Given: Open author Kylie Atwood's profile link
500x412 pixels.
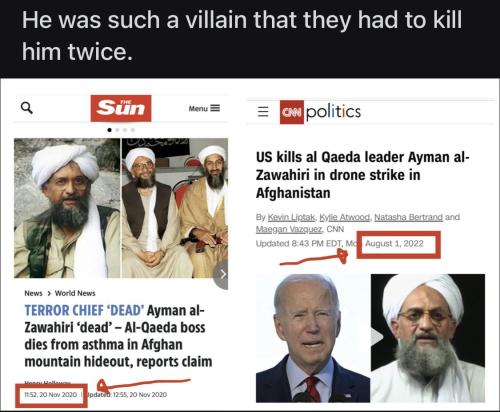Looking at the screenshot, I should (344, 217).
